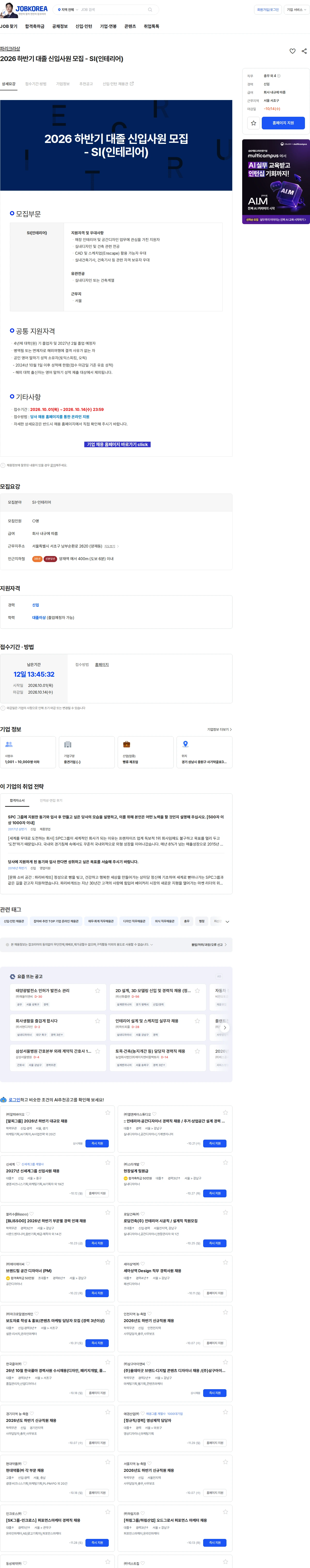Select the 신입·인턴 채용관 tag chip
Viewport: 310px width, 1568px height.
coord(14,922)
